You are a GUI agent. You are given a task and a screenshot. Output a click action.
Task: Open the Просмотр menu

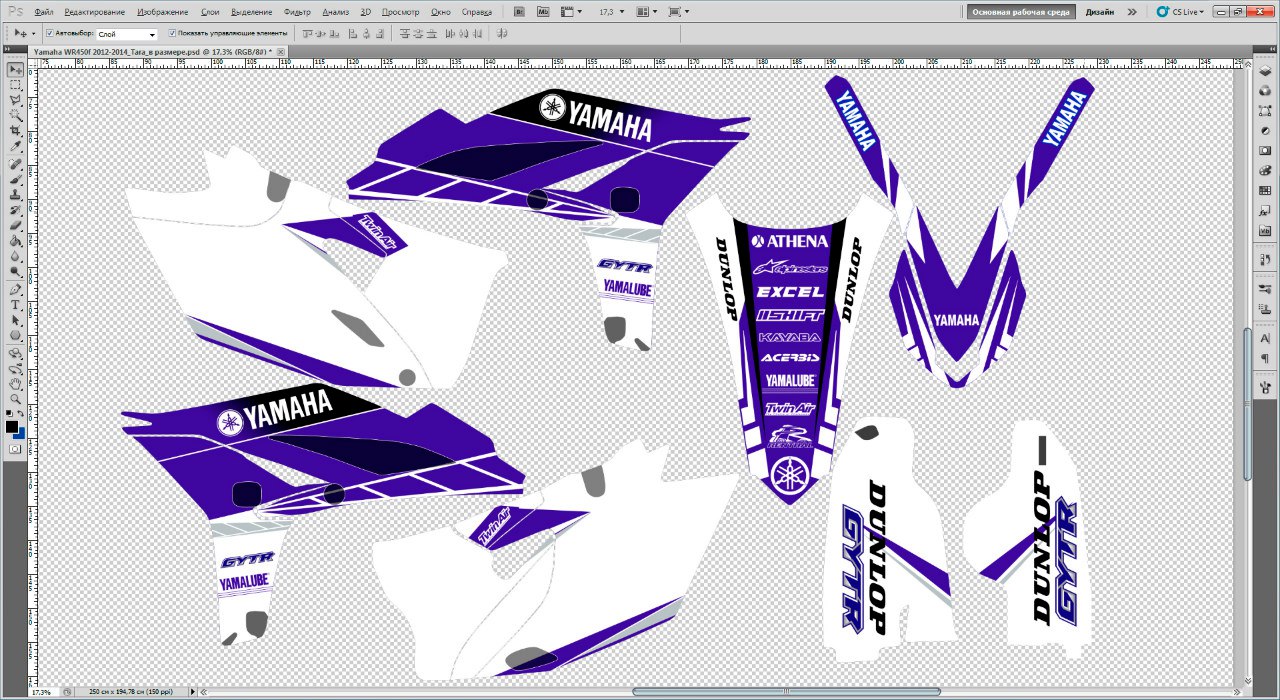coord(401,12)
